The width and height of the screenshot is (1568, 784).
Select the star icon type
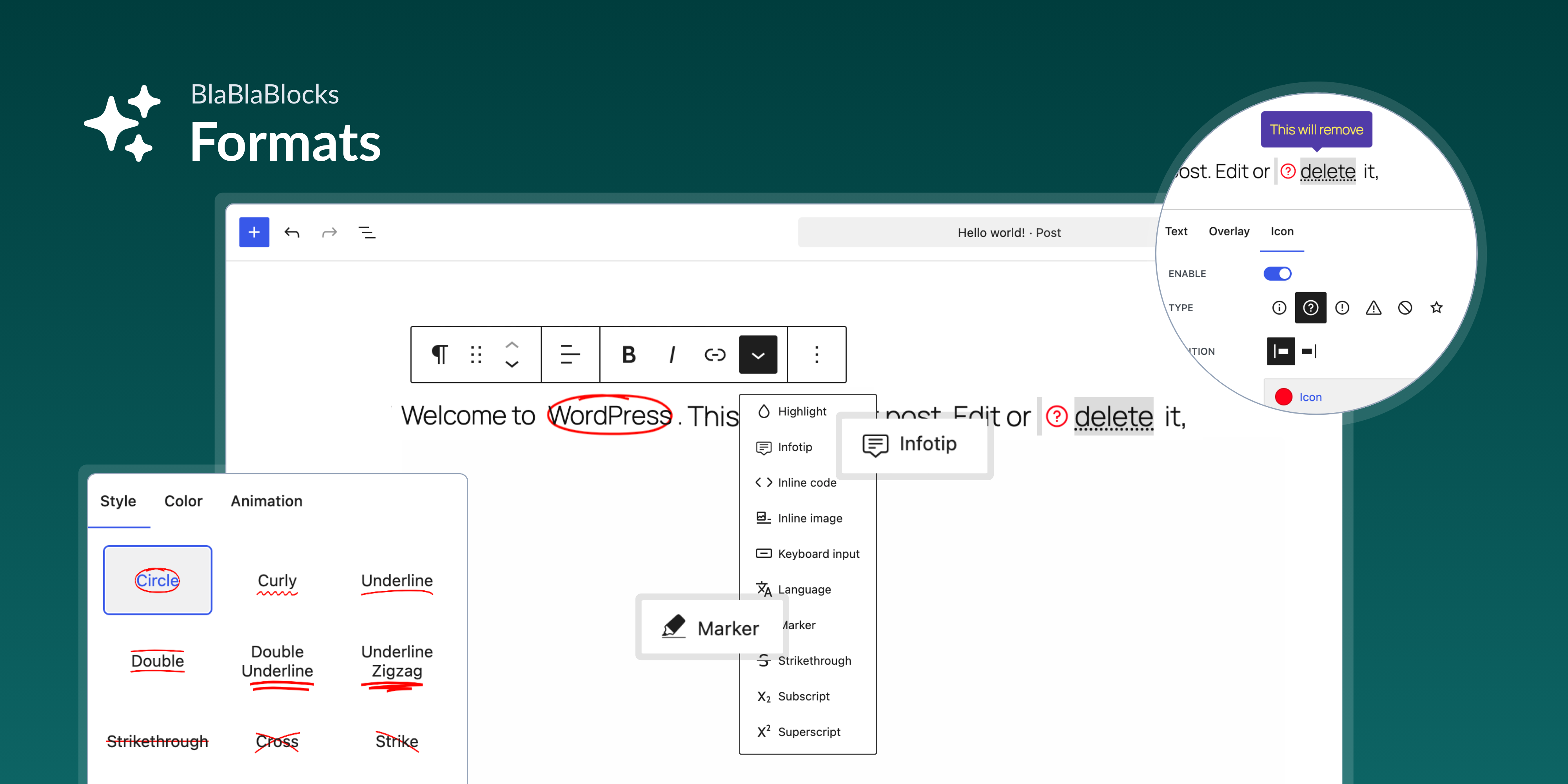click(1437, 307)
